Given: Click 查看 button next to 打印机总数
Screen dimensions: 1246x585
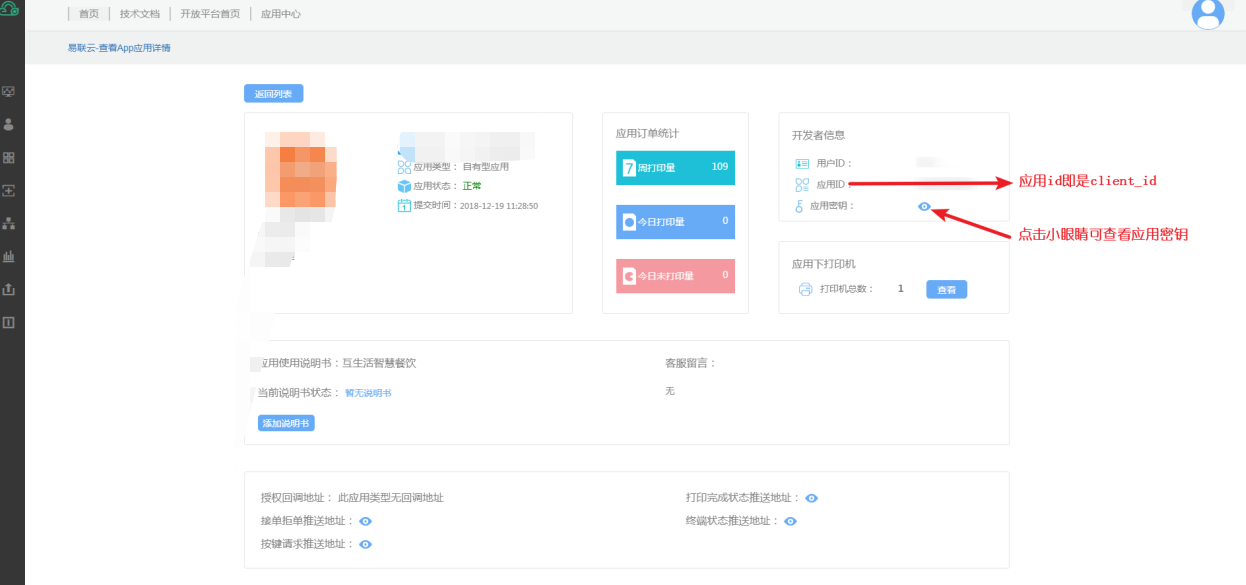Looking at the screenshot, I should click(946, 289).
